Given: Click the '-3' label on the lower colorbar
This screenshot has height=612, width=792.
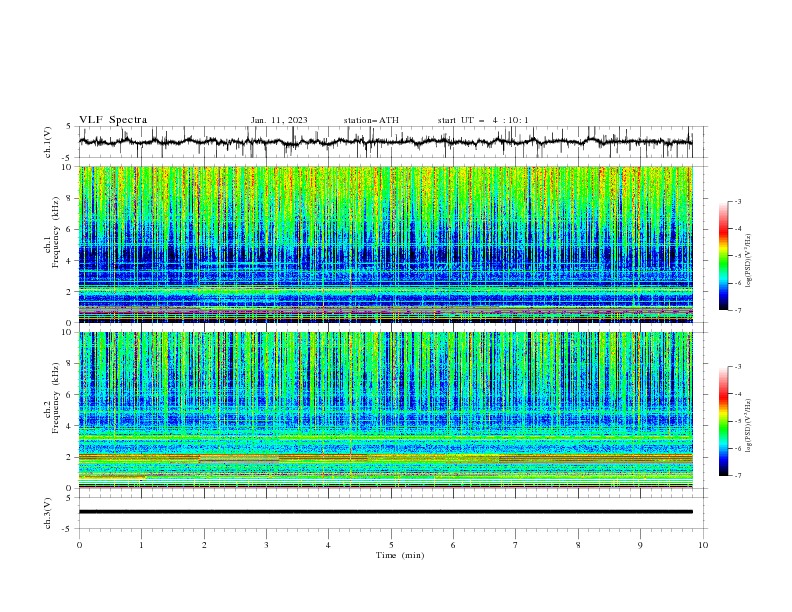Looking at the screenshot, I should (x=737, y=367).
